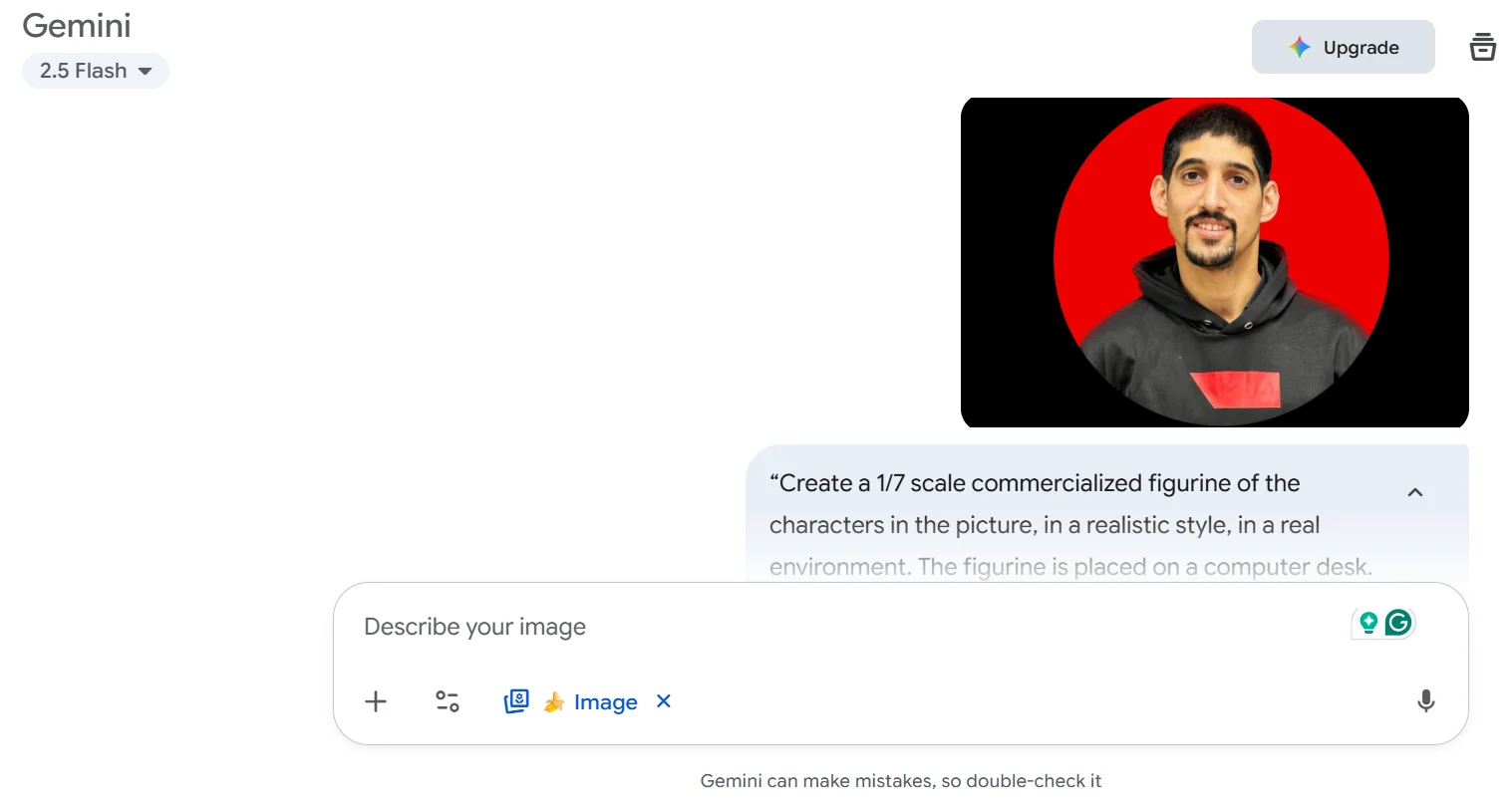This screenshot has height=812, width=1512.
Task: Click the Gemini logo text
Action: click(77, 26)
